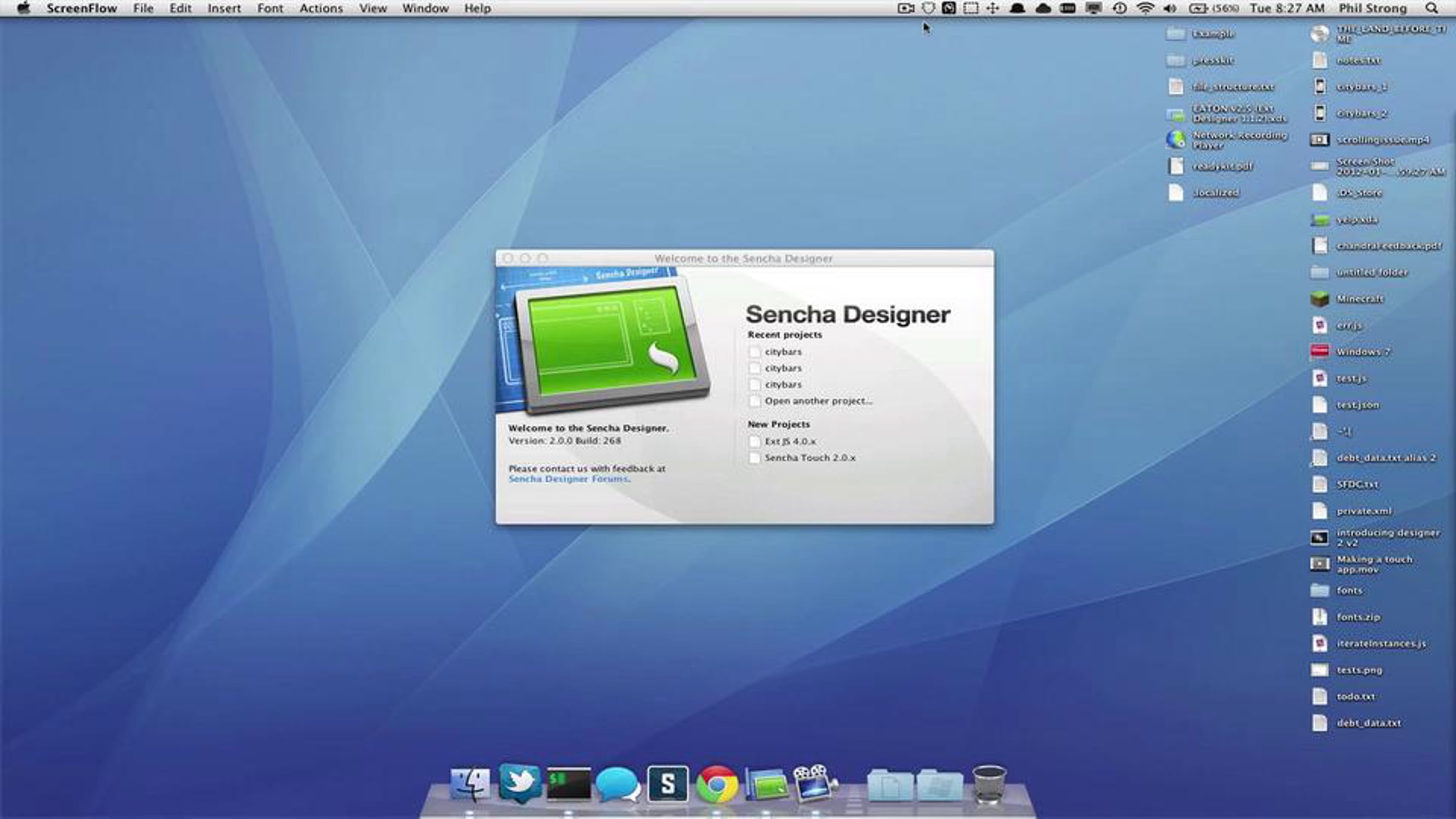Click the Phil Strong user name in menu bar
1456x819 pixels.
point(1372,8)
